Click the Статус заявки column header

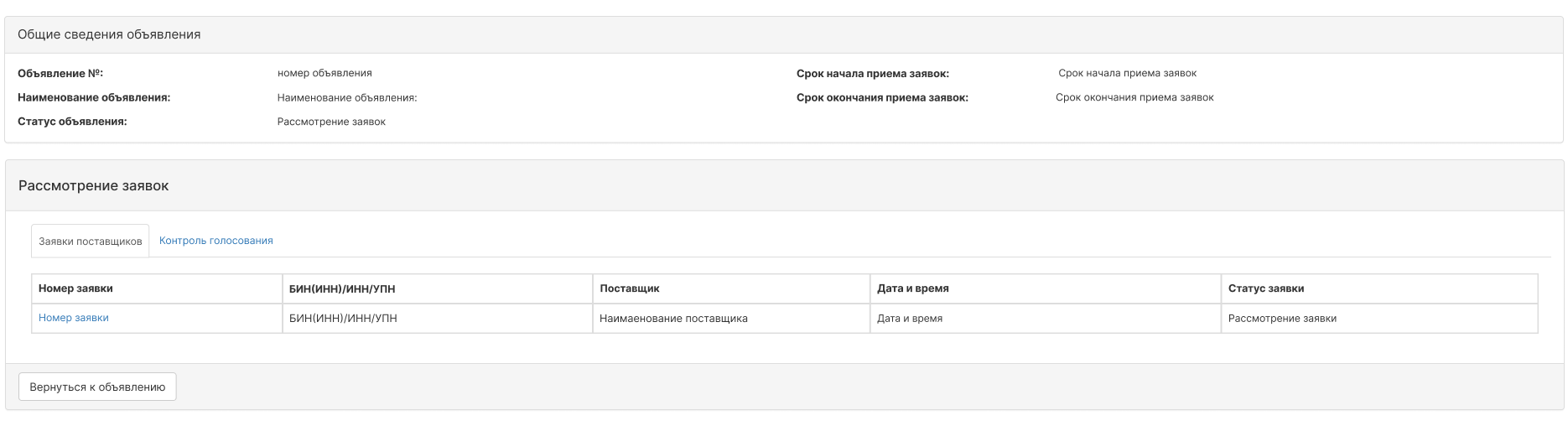[1379, 288]
